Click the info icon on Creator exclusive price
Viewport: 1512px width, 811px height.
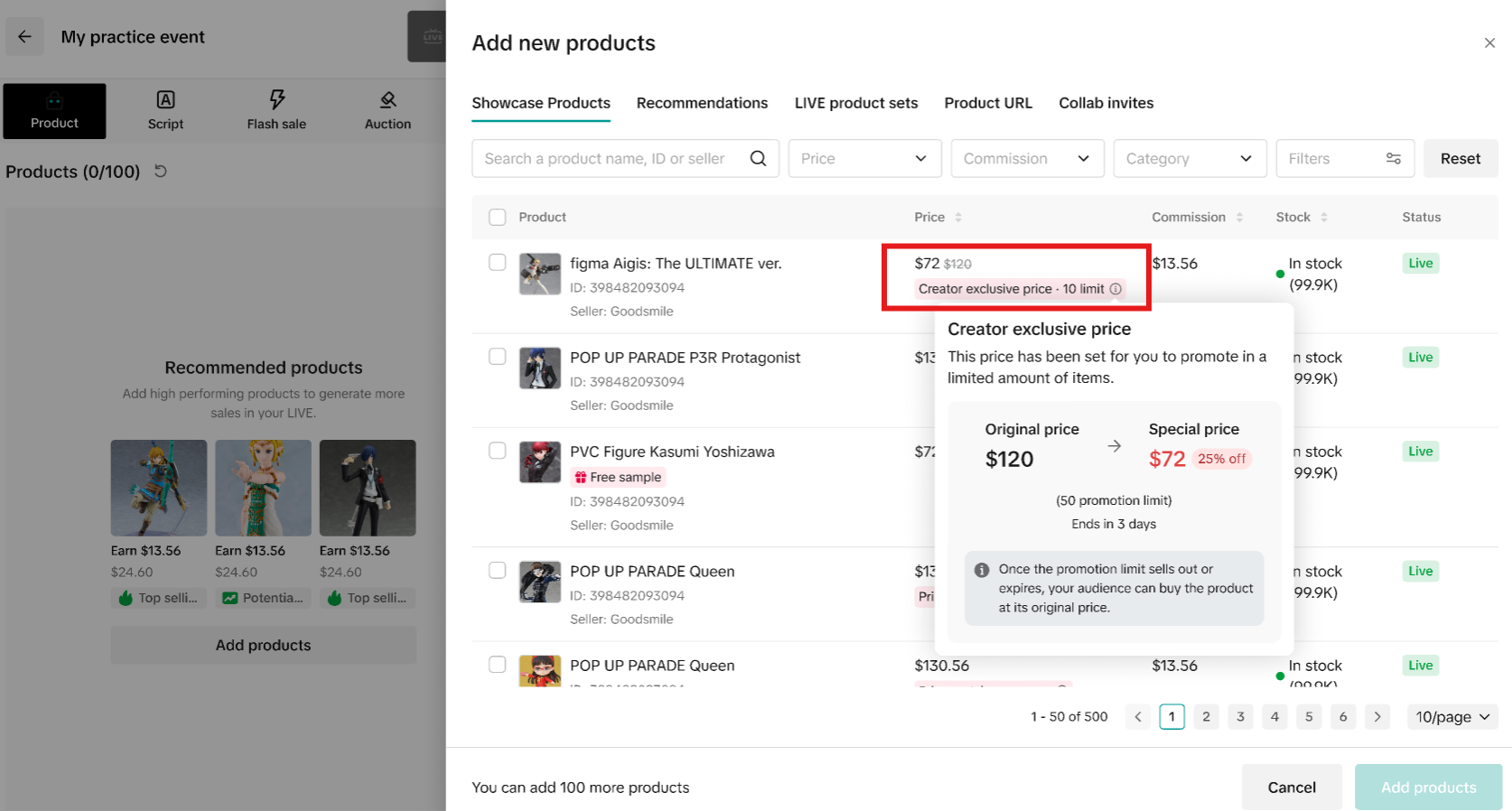click(1115, 289)
